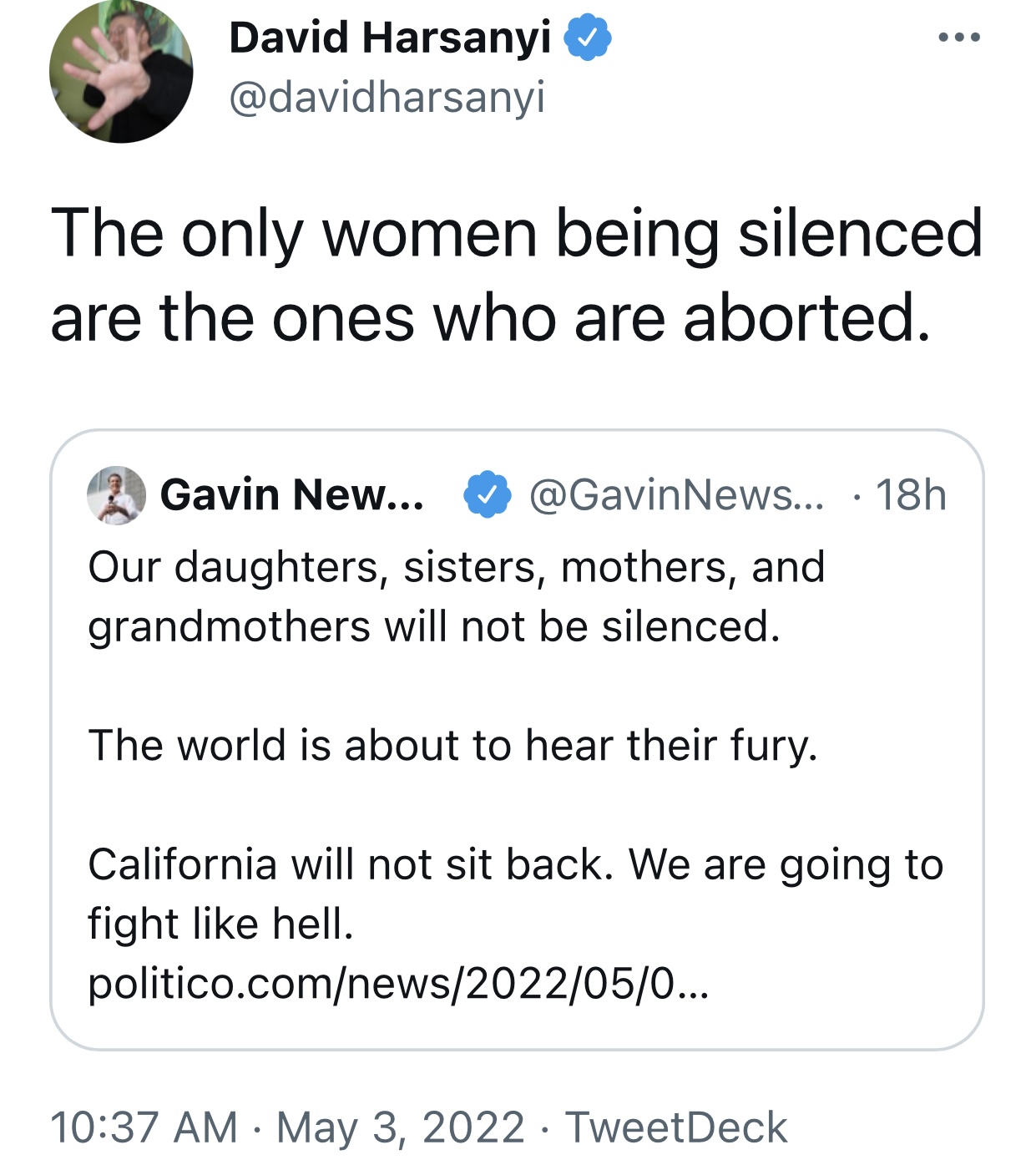The width and height of the screenshot is (1036, 1165).
Task: Click second line 'are the ones who are aborted.'
Action: 491,320
